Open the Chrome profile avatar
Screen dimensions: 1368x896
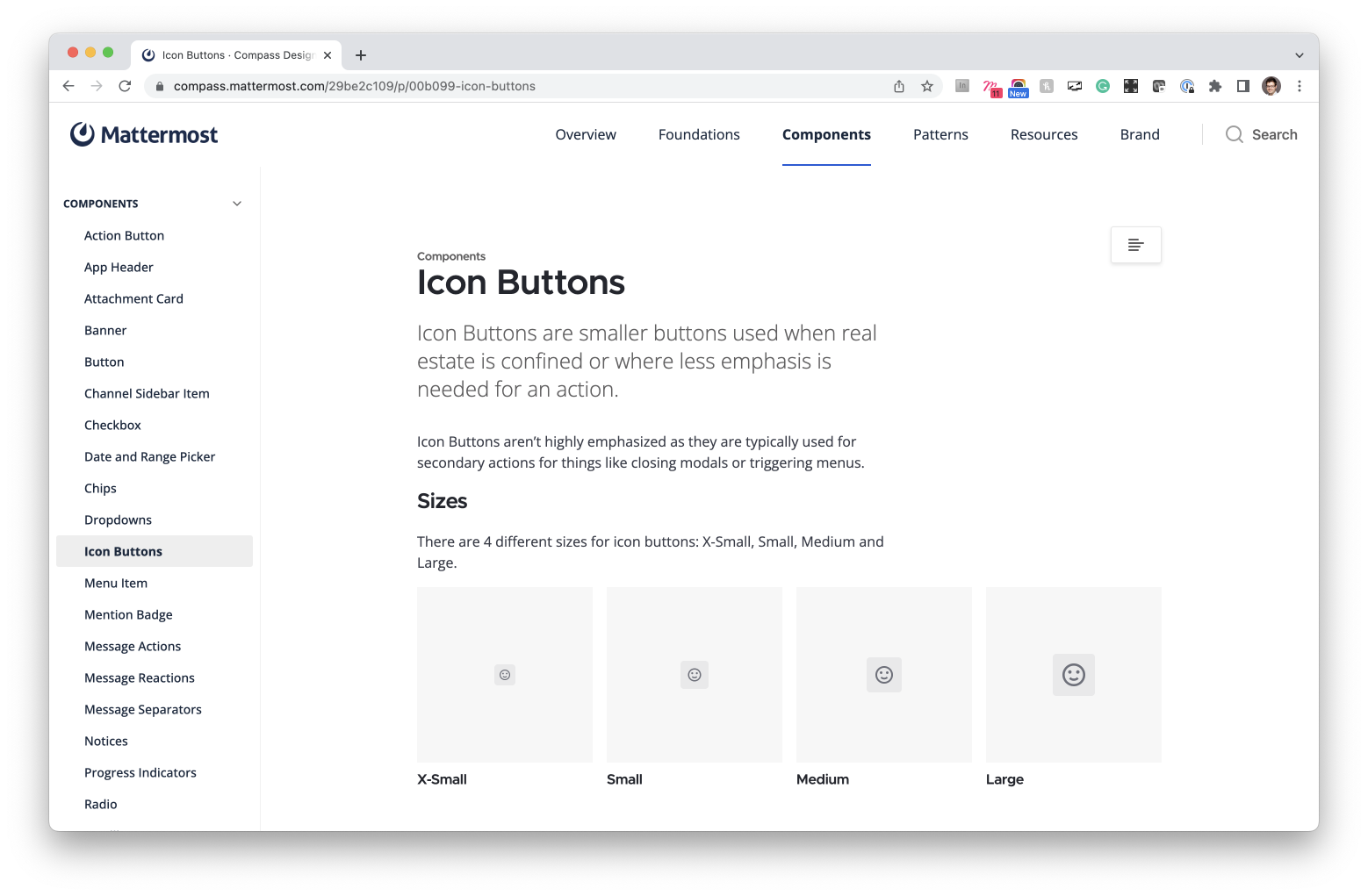tap(1271, 86)
